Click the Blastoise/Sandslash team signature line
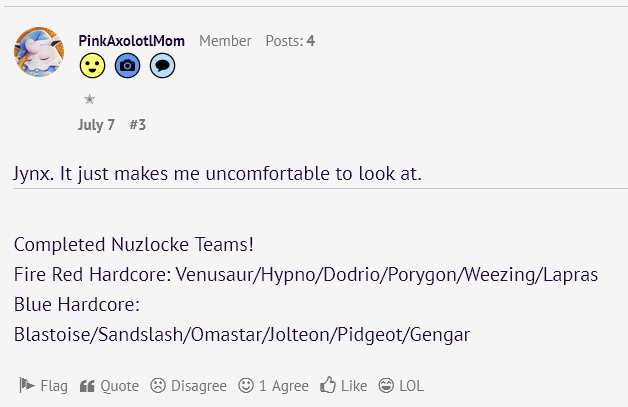 pos(242,334)
